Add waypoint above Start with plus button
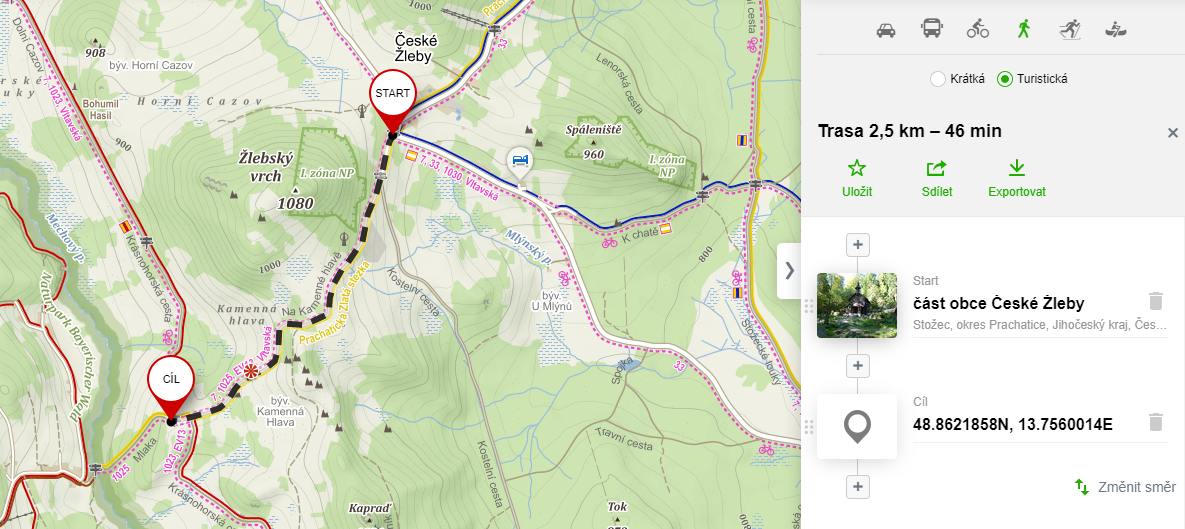 point(857,245)
